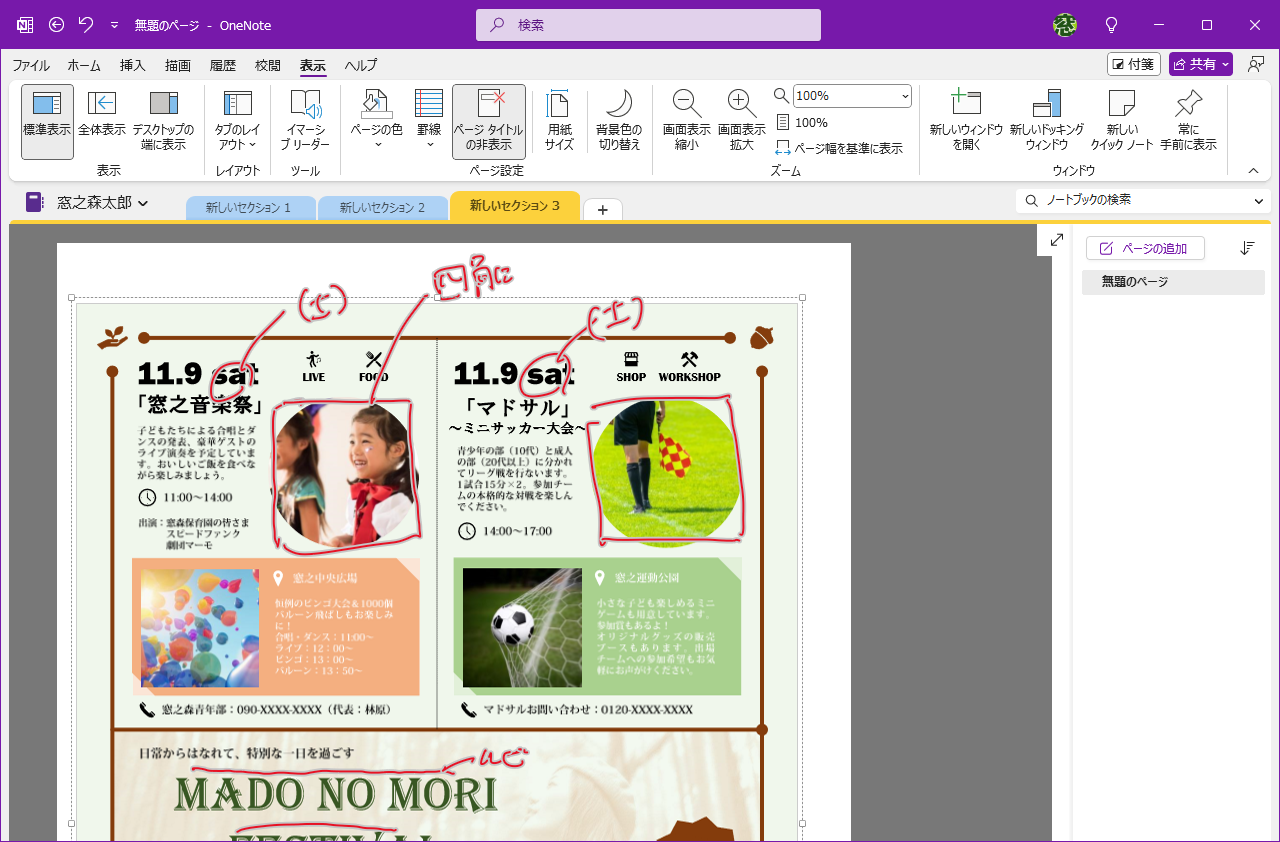Click inside the ノートブックの検索 search field
The image size is (1280, 842).
click(x=1140, y=200)
